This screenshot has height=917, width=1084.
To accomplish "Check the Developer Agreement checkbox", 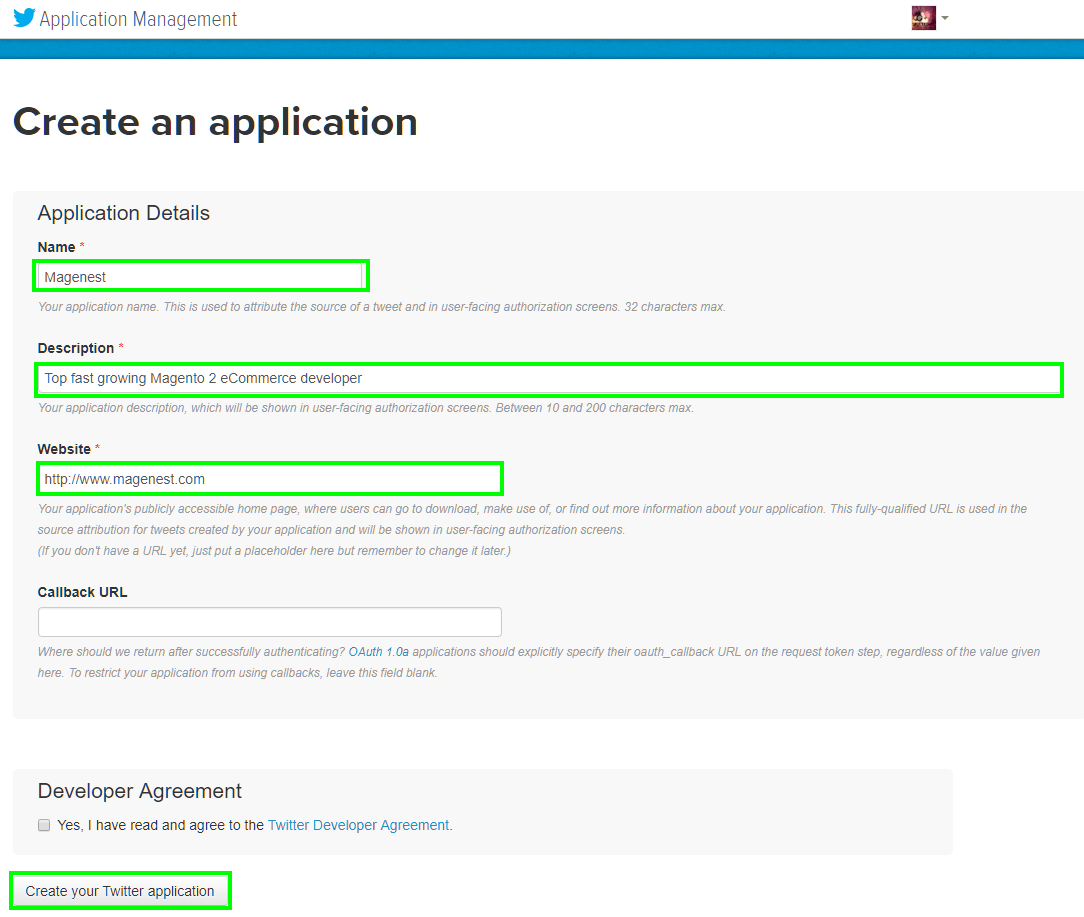I will (x=44, y=825).
